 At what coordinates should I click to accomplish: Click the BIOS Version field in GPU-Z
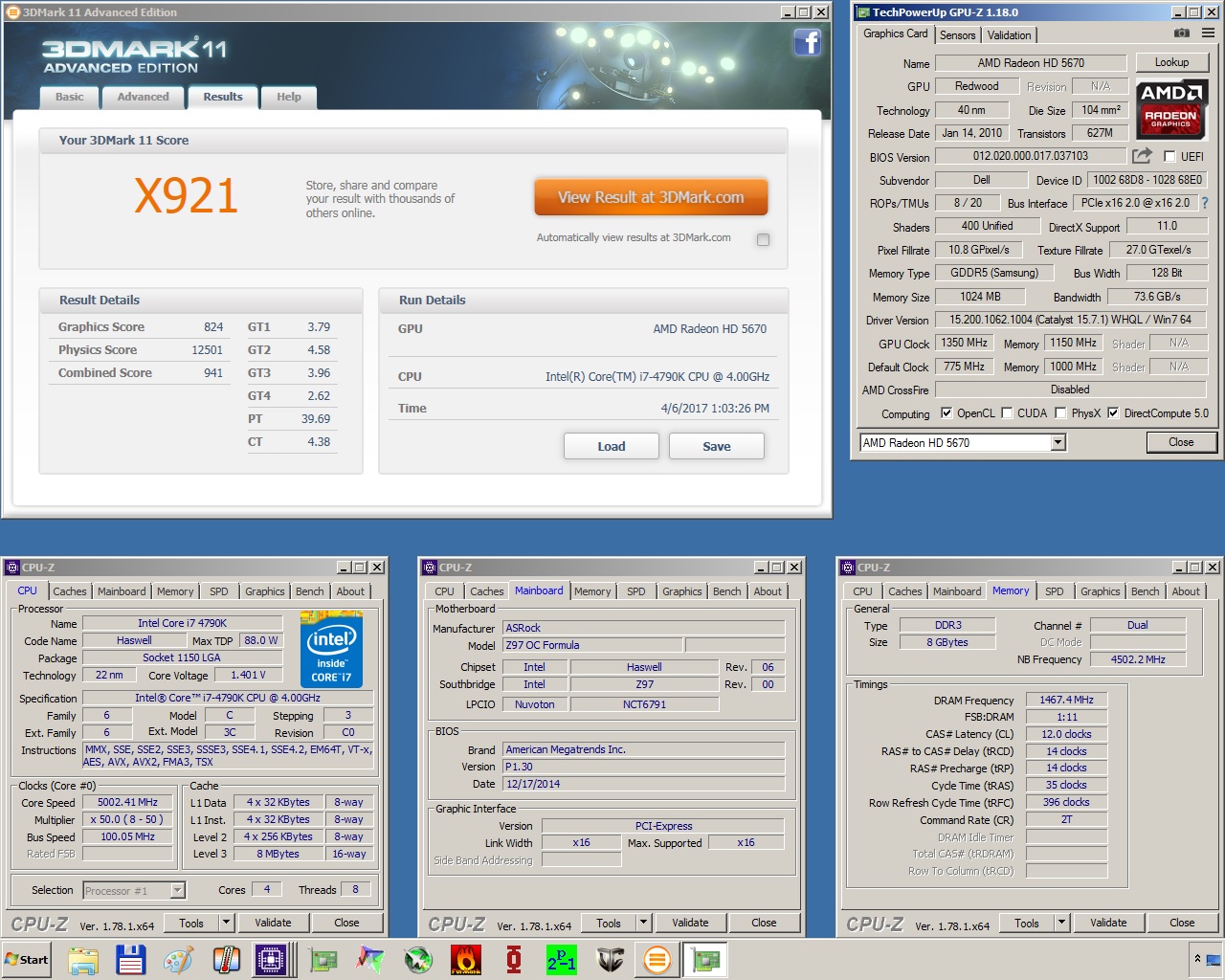coord(1031,156)
